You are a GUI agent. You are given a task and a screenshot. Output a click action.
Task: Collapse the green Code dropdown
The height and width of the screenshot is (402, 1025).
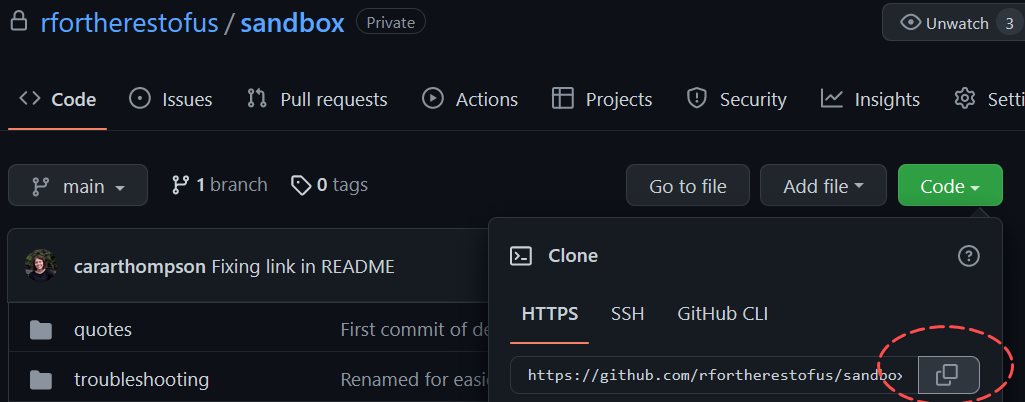click(x=950, y=186)
